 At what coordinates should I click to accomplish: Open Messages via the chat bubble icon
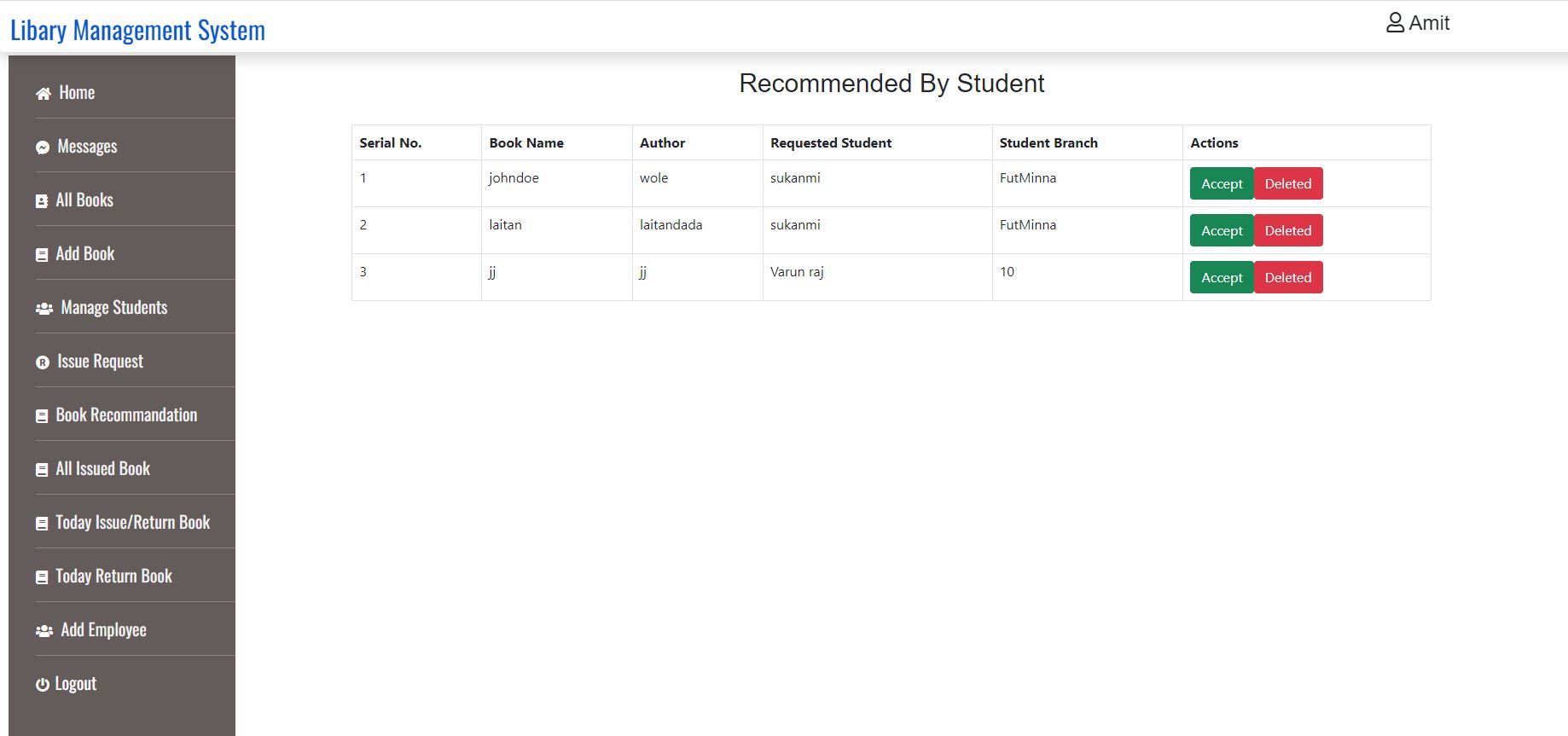click(x=41, y=147)
